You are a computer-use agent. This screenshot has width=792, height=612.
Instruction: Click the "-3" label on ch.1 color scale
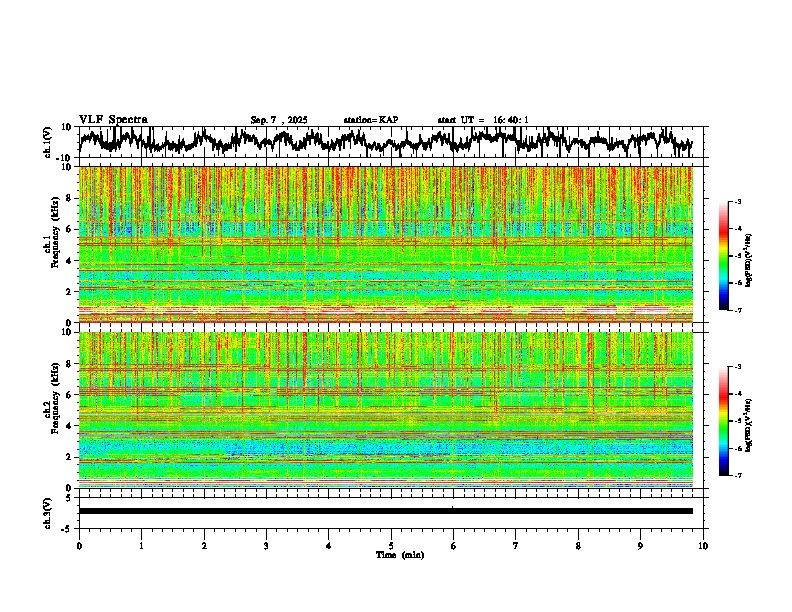738,201
